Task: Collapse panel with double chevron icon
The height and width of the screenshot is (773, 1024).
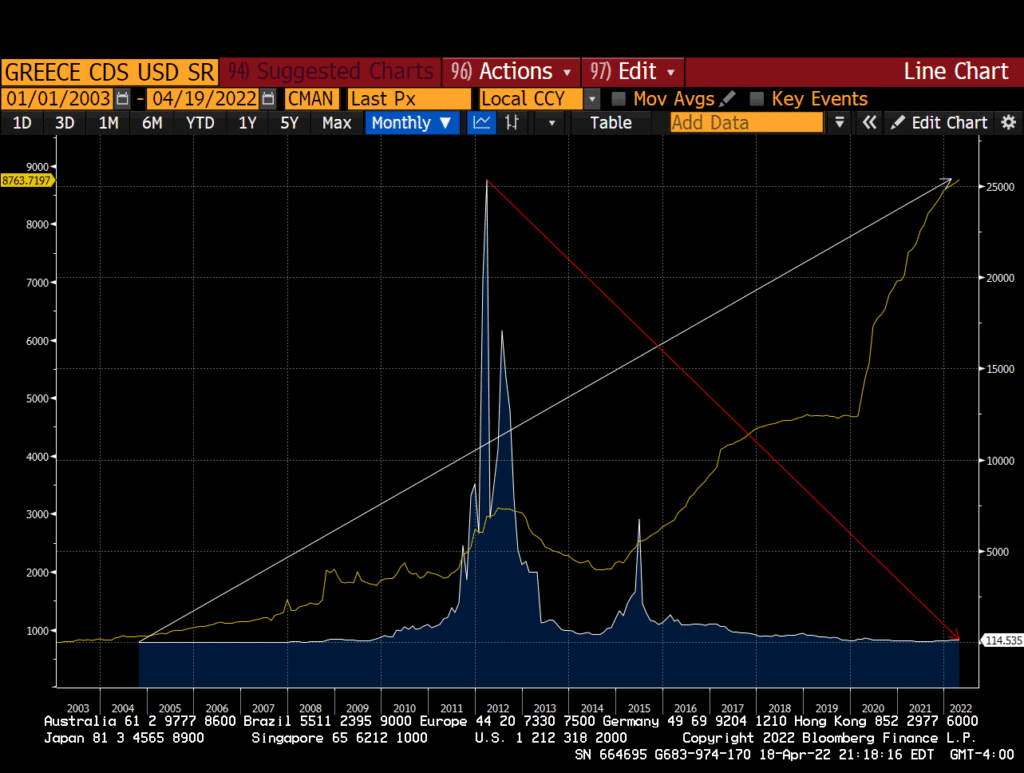Action: click(869, 123)
